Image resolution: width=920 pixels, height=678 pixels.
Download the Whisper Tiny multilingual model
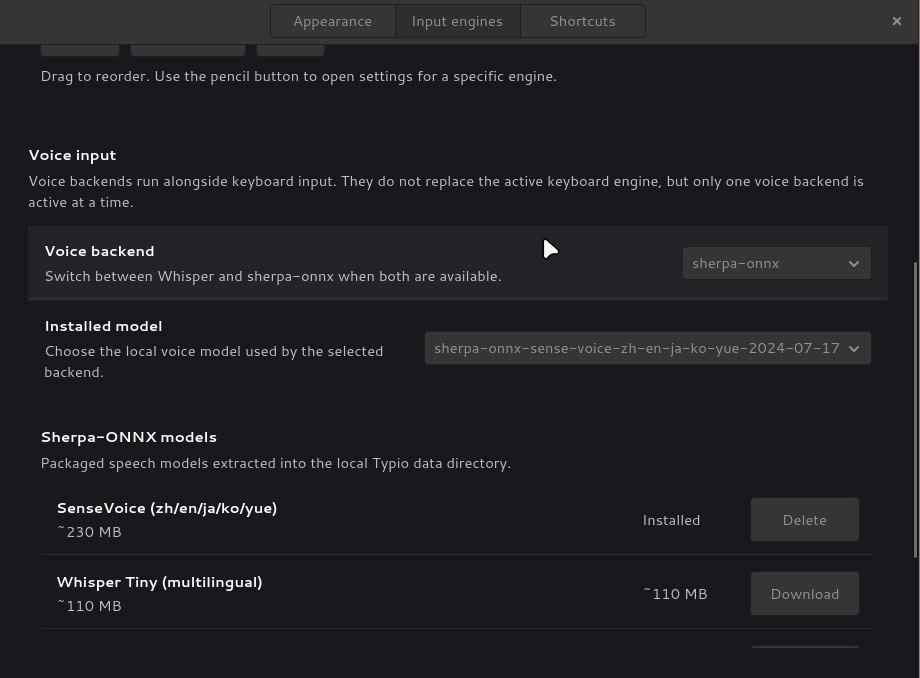click(x=804, y=594)
